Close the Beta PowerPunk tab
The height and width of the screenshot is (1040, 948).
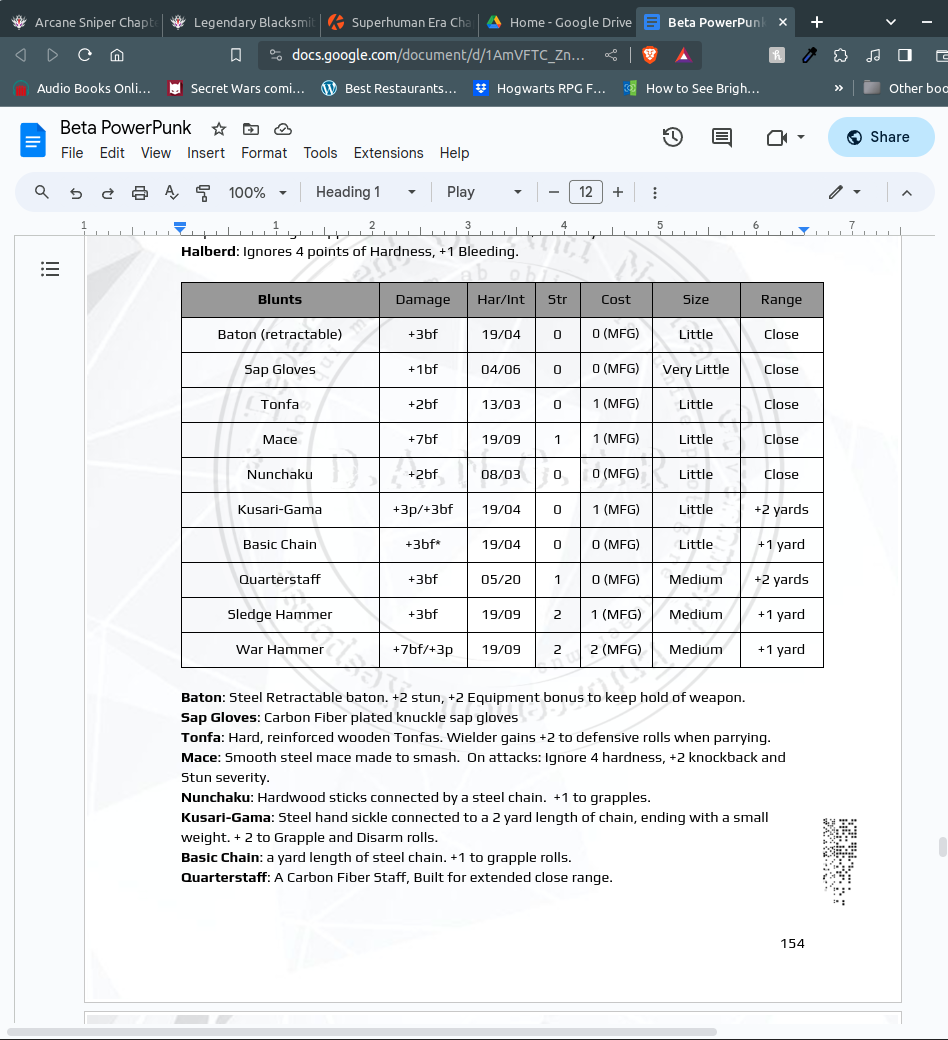click(x=783, y=23)
